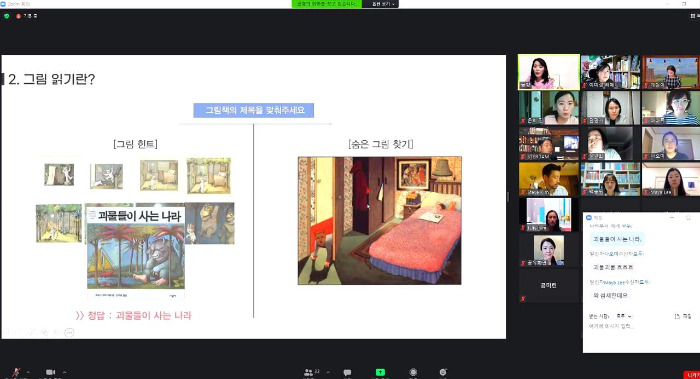Select the yellow-highlighted active speaker video tile
The height and width of the screenshot is (379, 700).
point(549,72)
